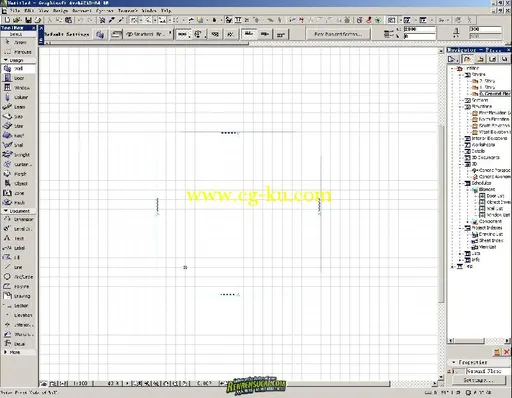The width and height of the screenshot is (512, 398).
Task: Select the Interior Elevation tool
Action: [19, 325]
